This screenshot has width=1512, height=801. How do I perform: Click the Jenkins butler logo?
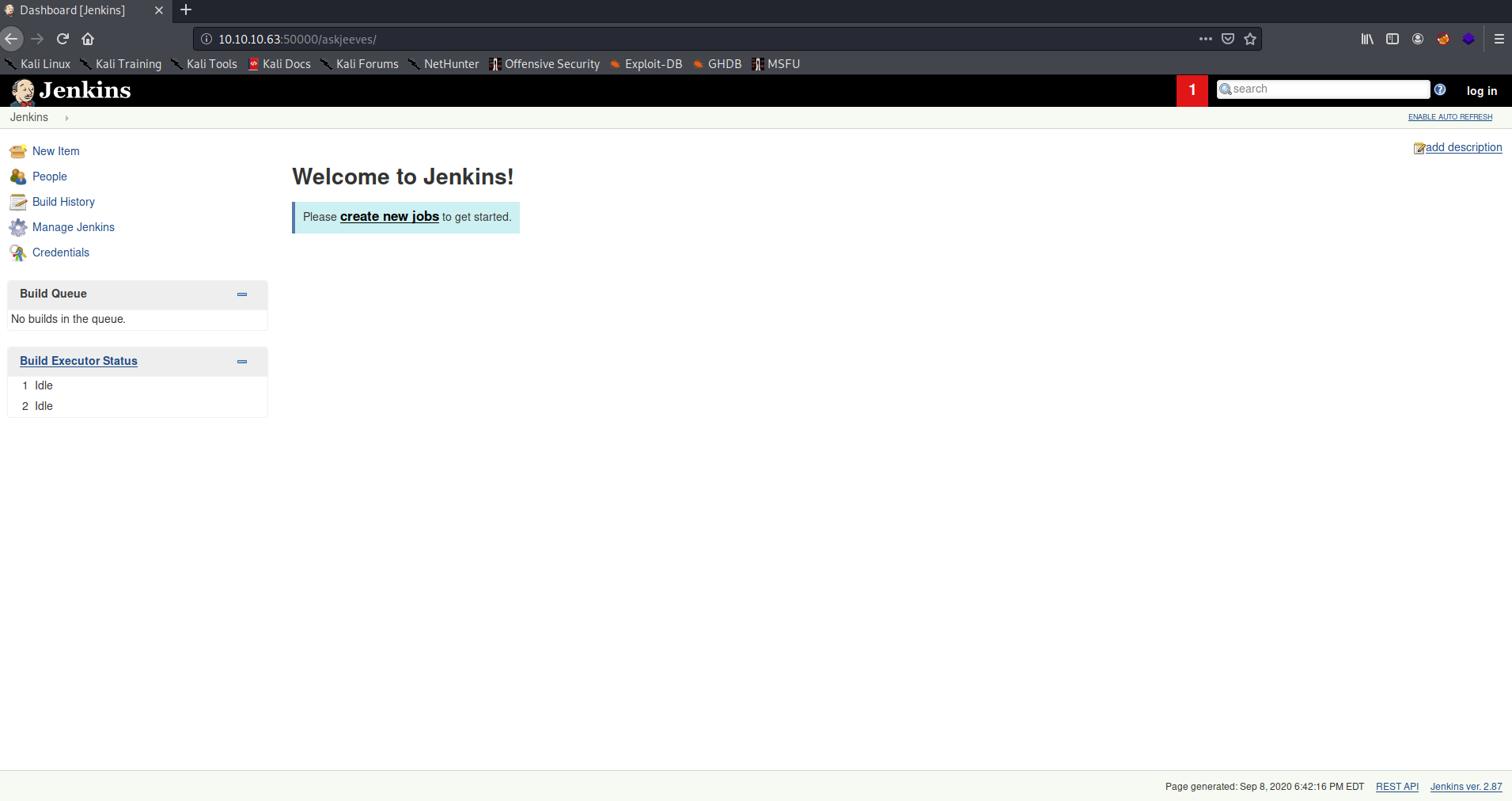point(23,90)
